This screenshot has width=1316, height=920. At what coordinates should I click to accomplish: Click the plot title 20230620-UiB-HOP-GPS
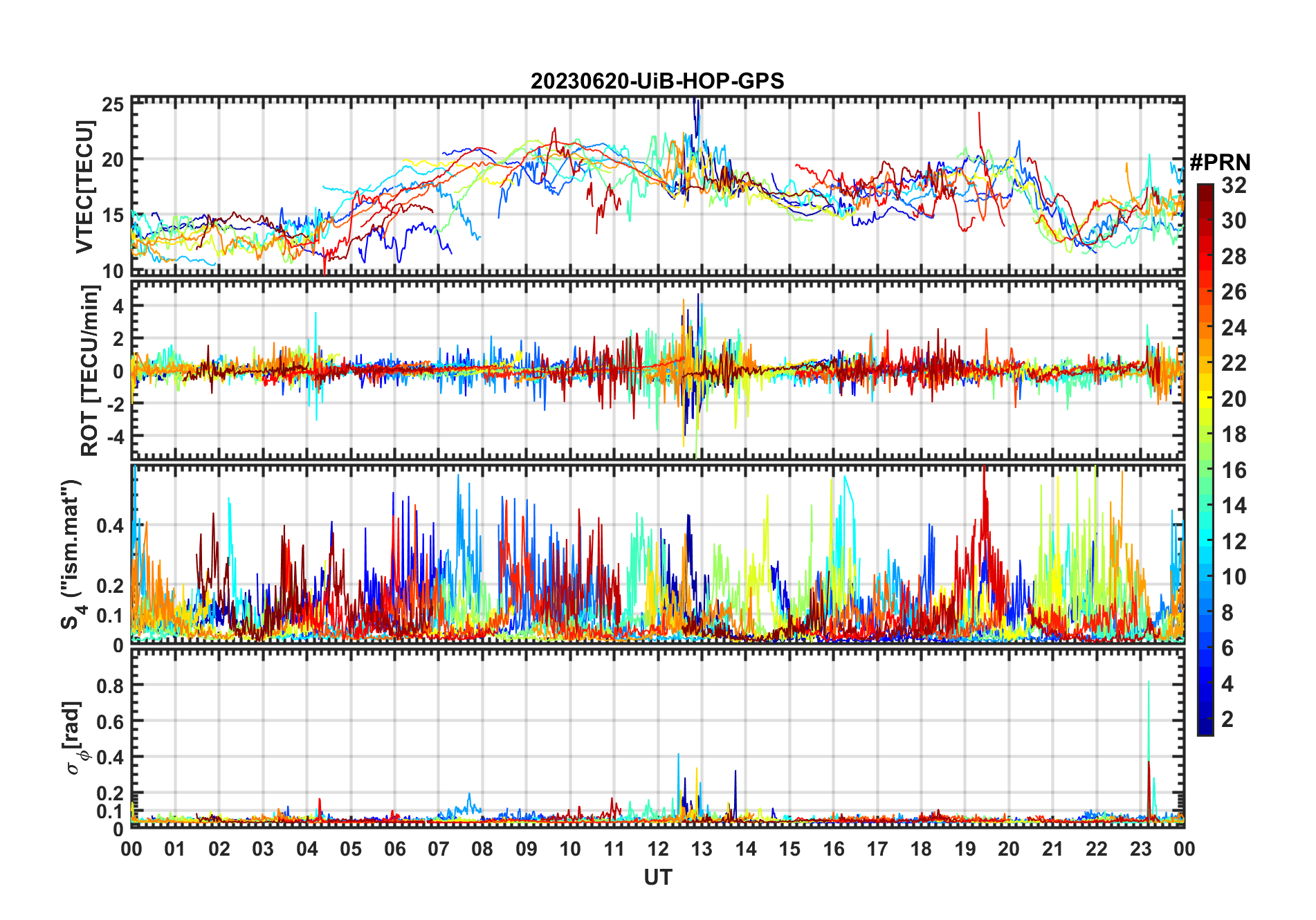point(657,81)
